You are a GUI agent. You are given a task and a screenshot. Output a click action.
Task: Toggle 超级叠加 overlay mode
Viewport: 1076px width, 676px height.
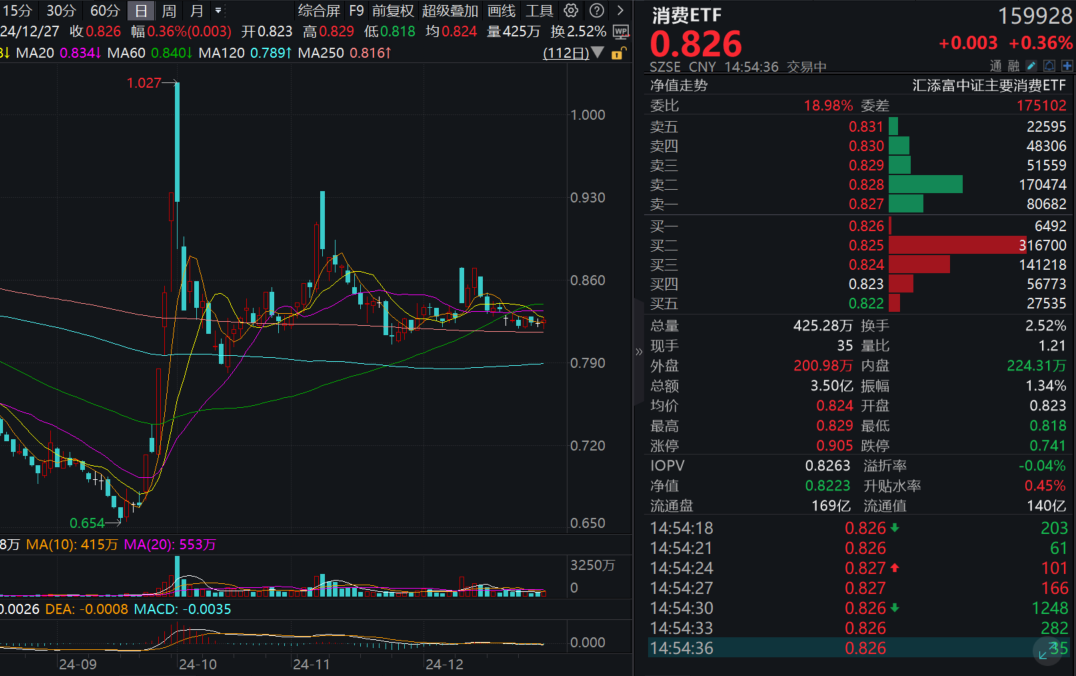click(x=450, y=11)
